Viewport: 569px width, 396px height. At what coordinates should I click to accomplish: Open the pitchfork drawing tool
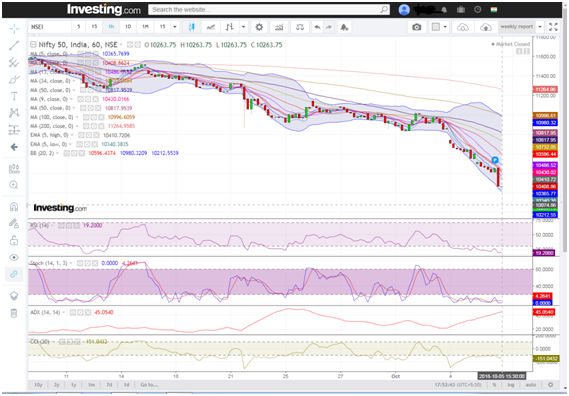tap(14, 62)
